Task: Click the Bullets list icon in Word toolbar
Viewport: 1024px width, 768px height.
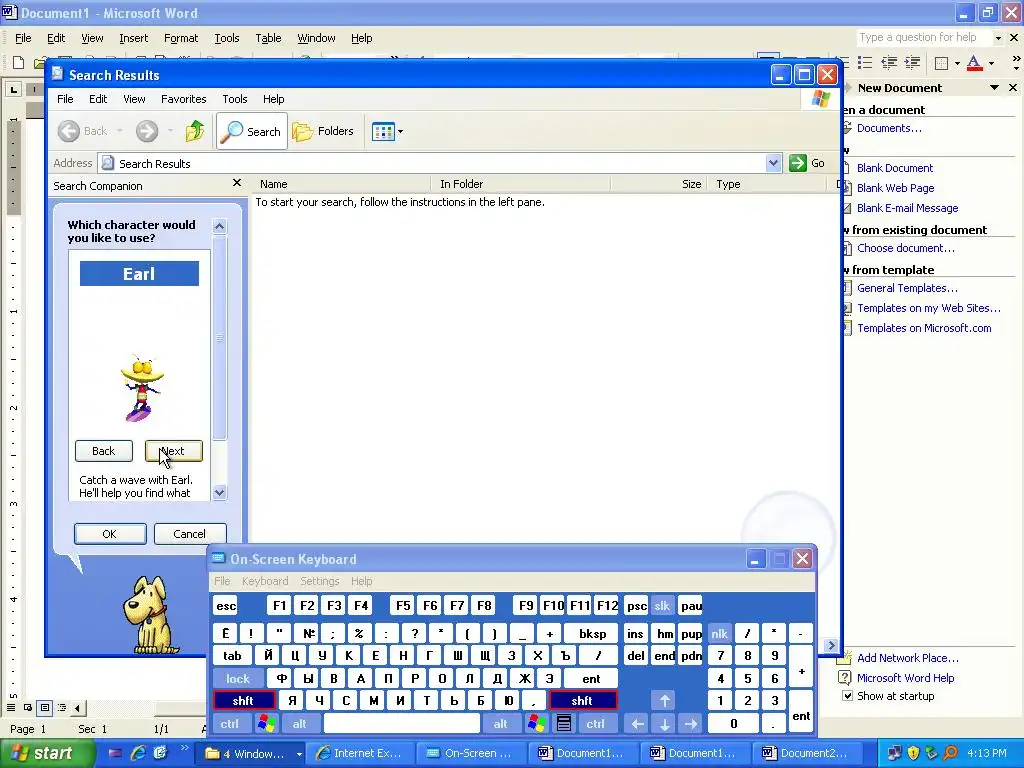Action: coord(865,63)
